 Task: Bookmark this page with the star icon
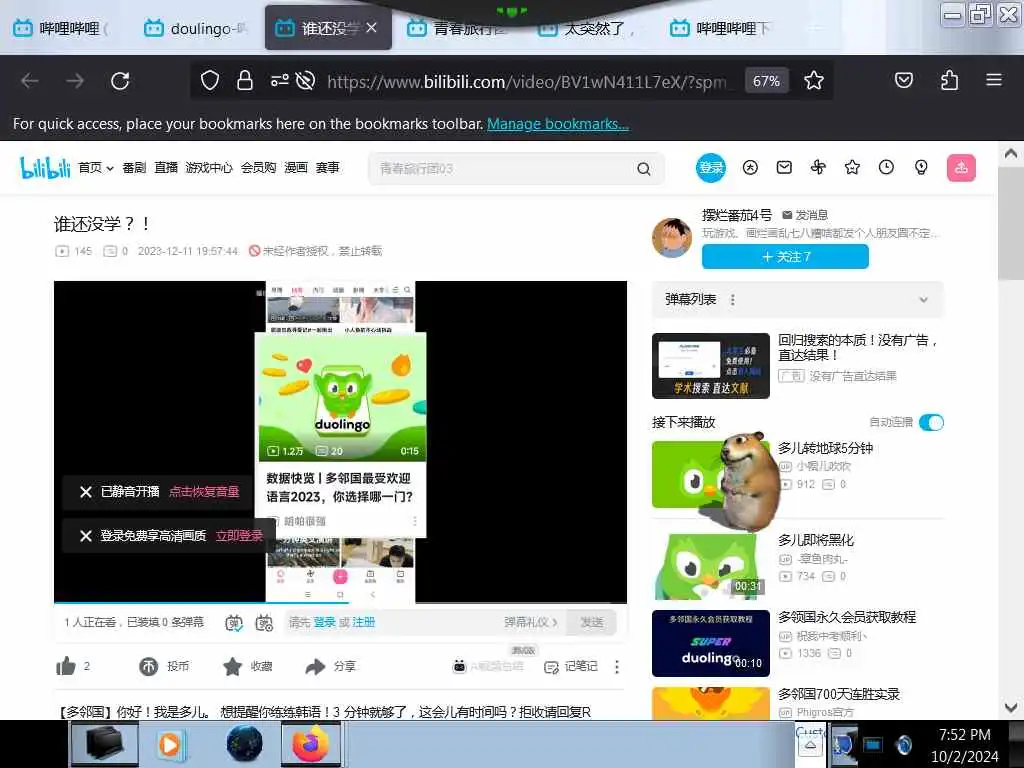pos(814,81)
